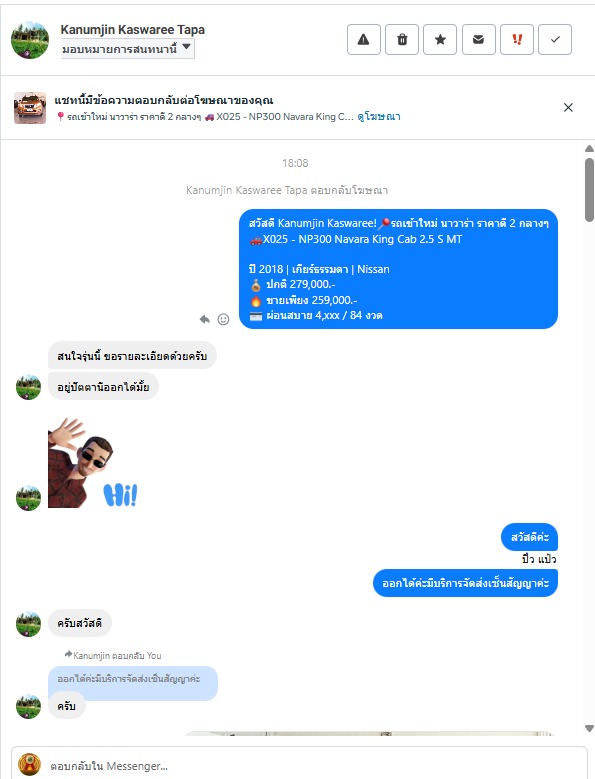Click the chat scrollbar up arrow
The height and width of the screenshot is (779, 595).
click(x=589, y=149)
